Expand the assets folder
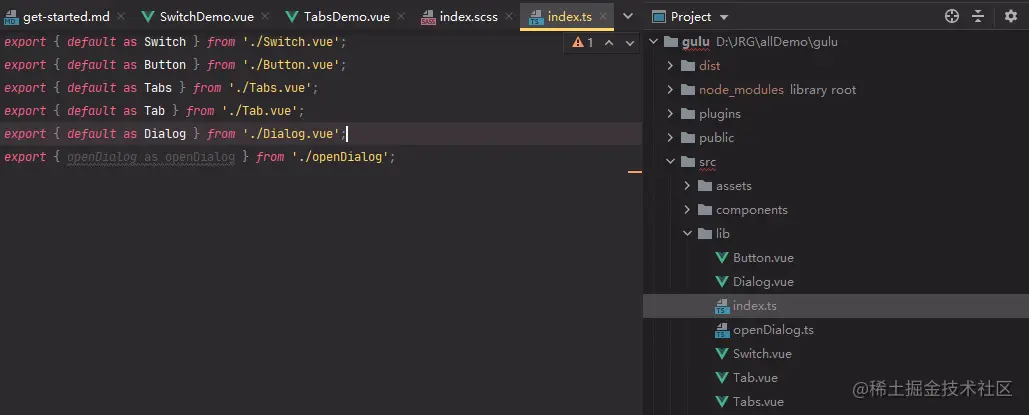Screen dimensions: 1029x415 [x=687, y=186]
